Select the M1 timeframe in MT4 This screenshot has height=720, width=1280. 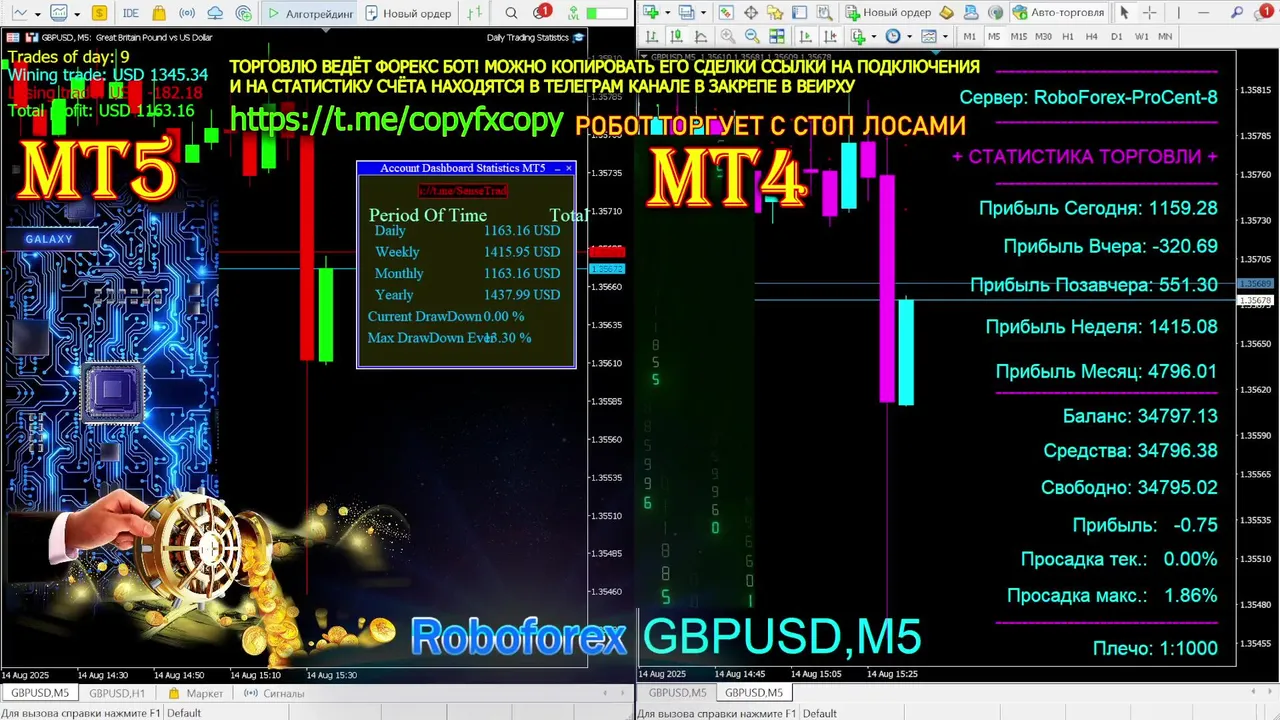pyautogui.click(x=969, y=36)
